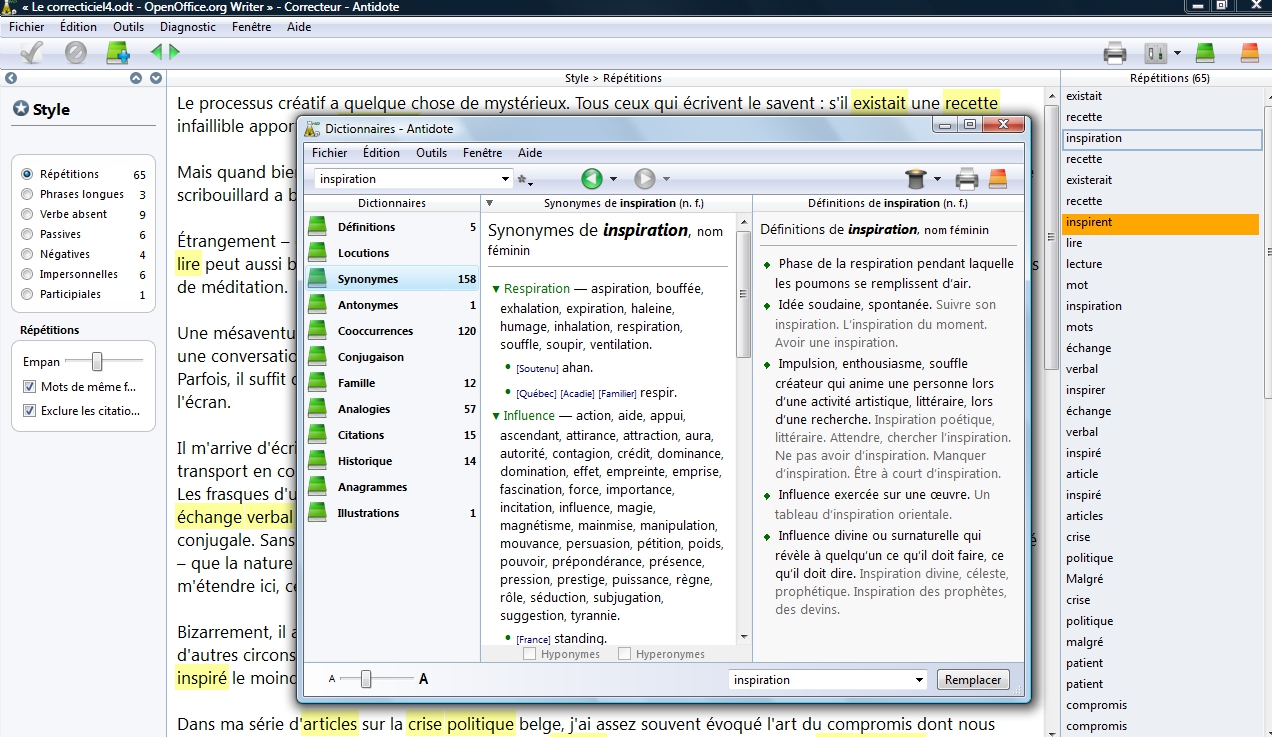Open the Aide menu in Correcteur window
The image size is (1272, 737).
pyautogui.click(x=299, y=27)
